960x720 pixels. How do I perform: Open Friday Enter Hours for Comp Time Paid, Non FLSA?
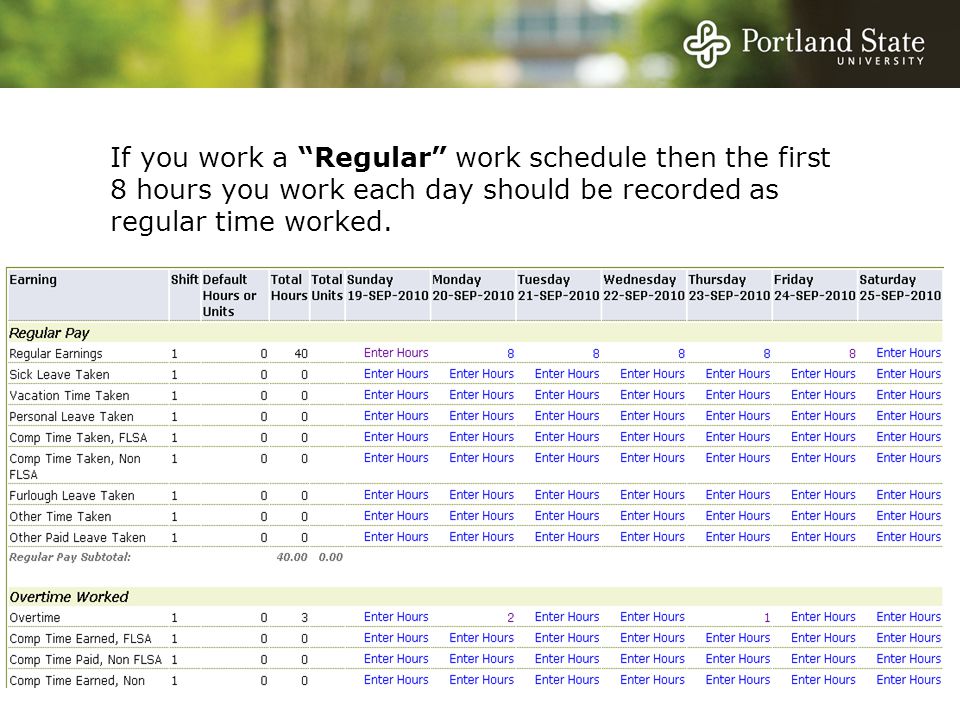click(823, 659)
